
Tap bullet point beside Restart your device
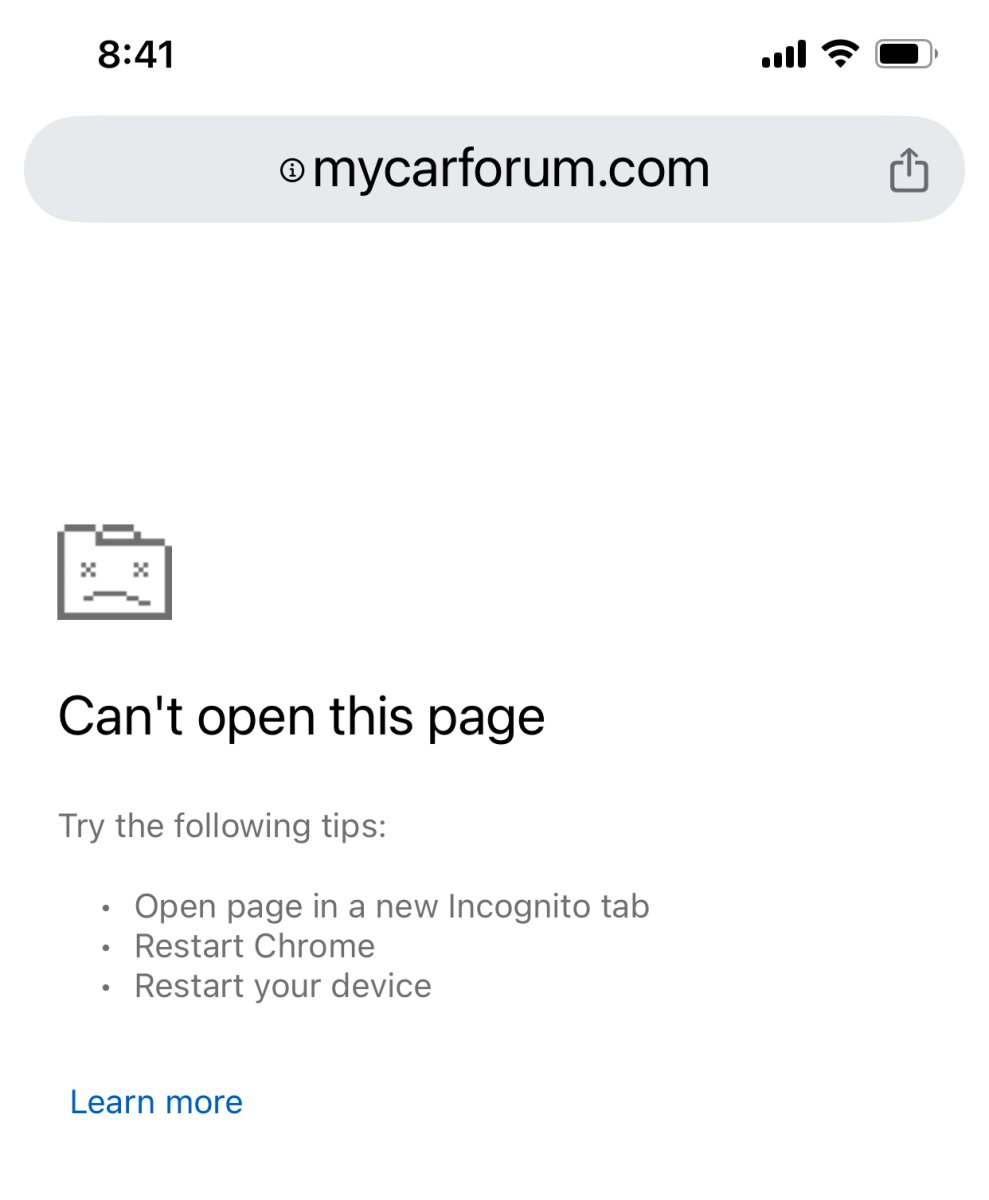[107, 989]
